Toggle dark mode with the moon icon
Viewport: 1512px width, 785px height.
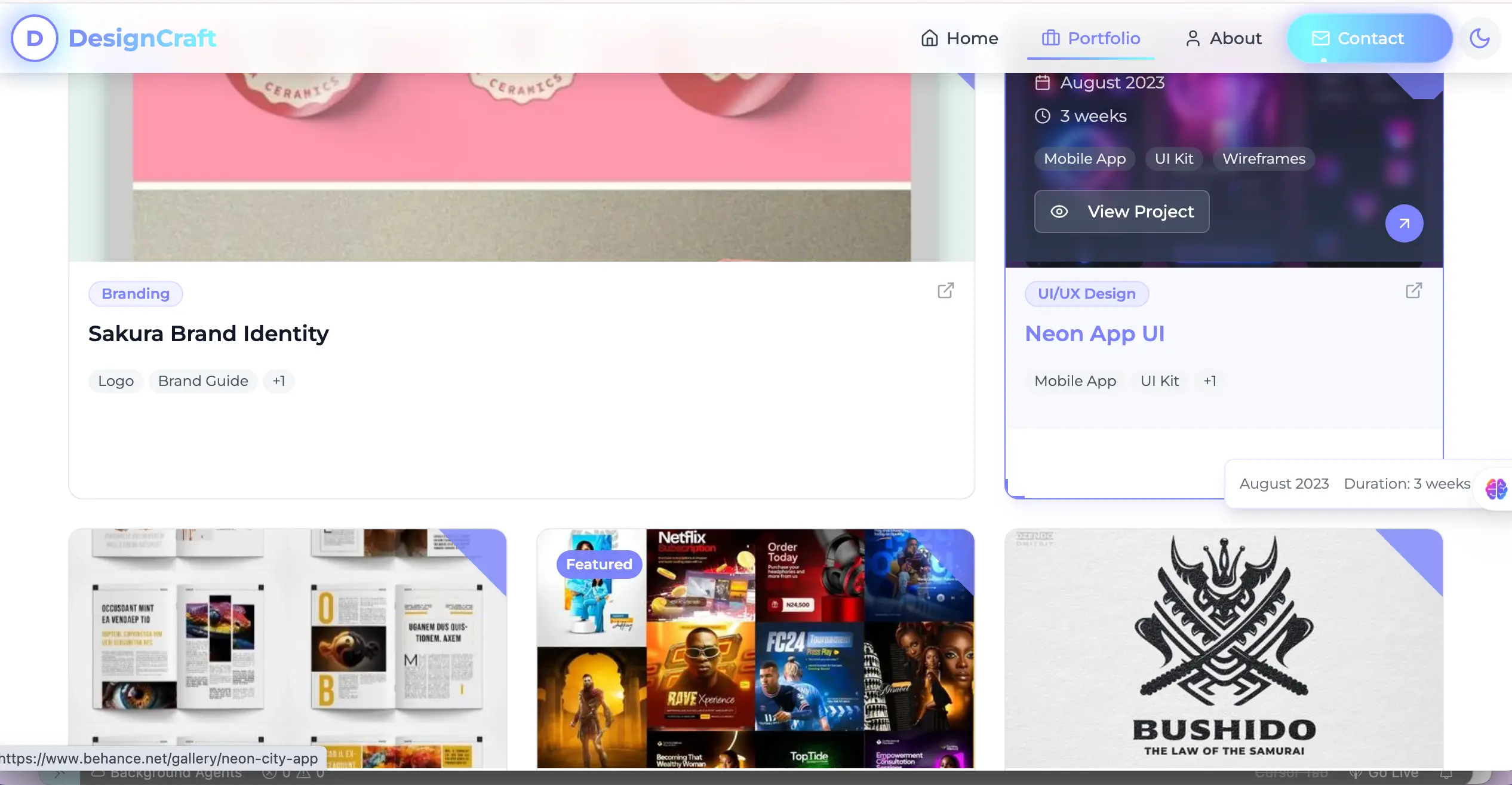pos(1479,38)
